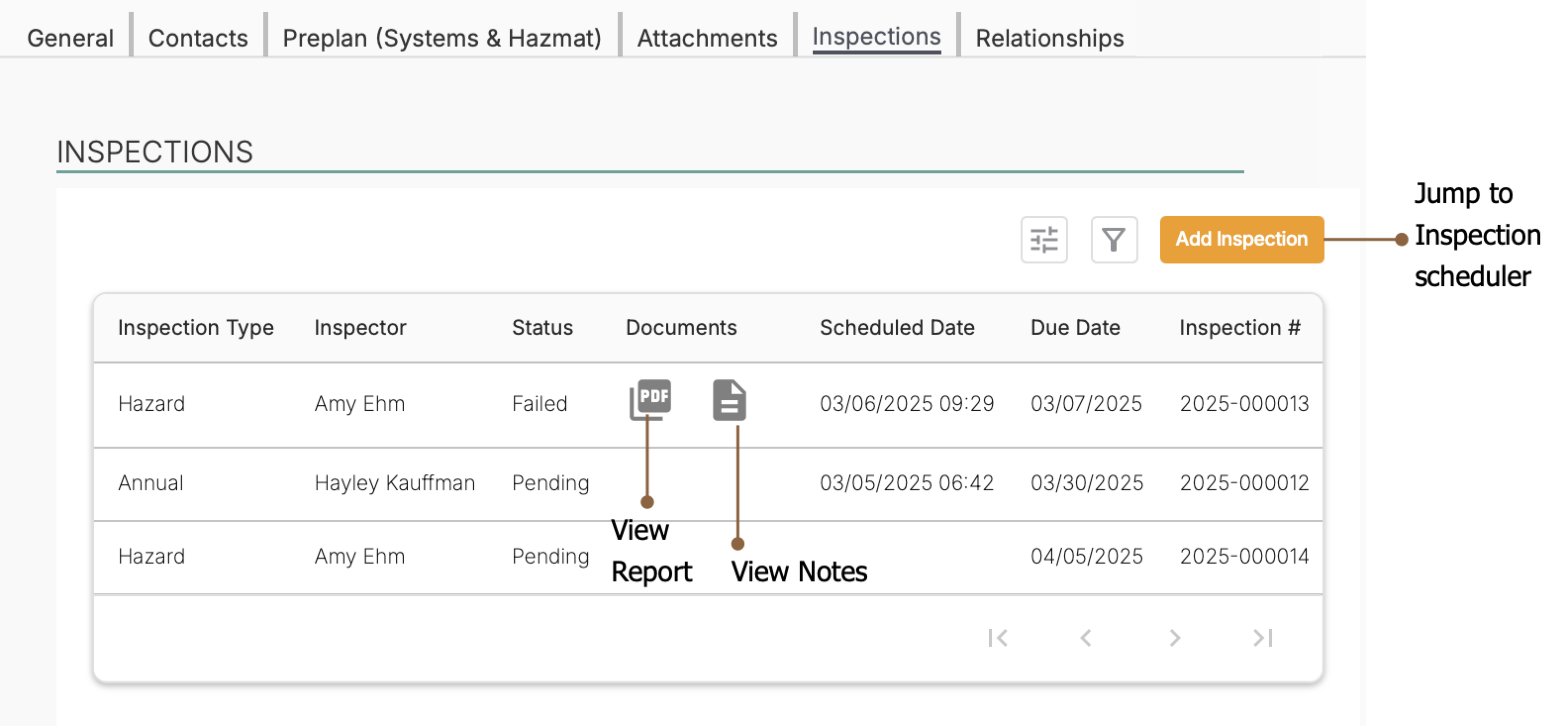The height and width of the screenshot is (726, 1568).
Task: Sort by Inspection Type column header
Action: tap(196, 328)
